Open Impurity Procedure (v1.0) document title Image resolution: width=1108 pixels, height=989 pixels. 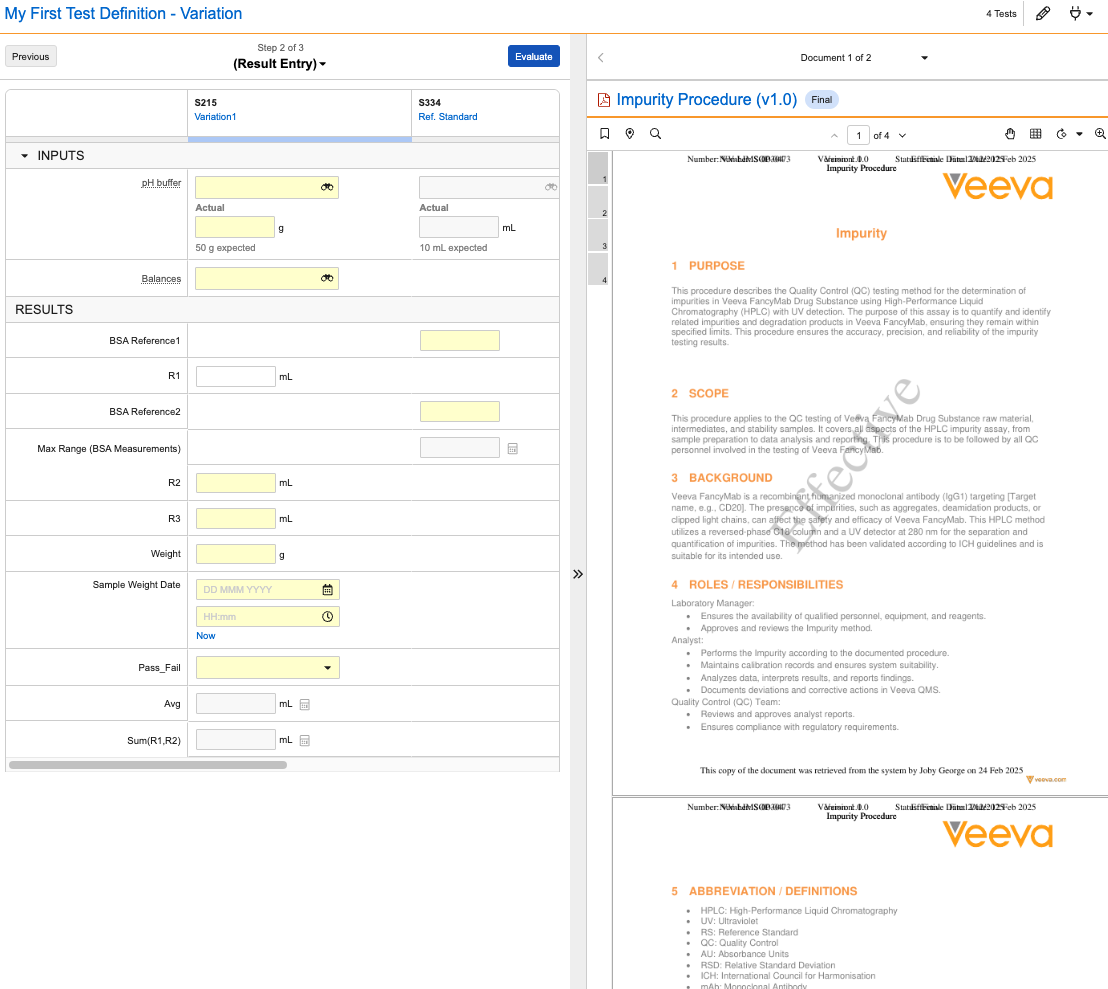tap(707, 100)
